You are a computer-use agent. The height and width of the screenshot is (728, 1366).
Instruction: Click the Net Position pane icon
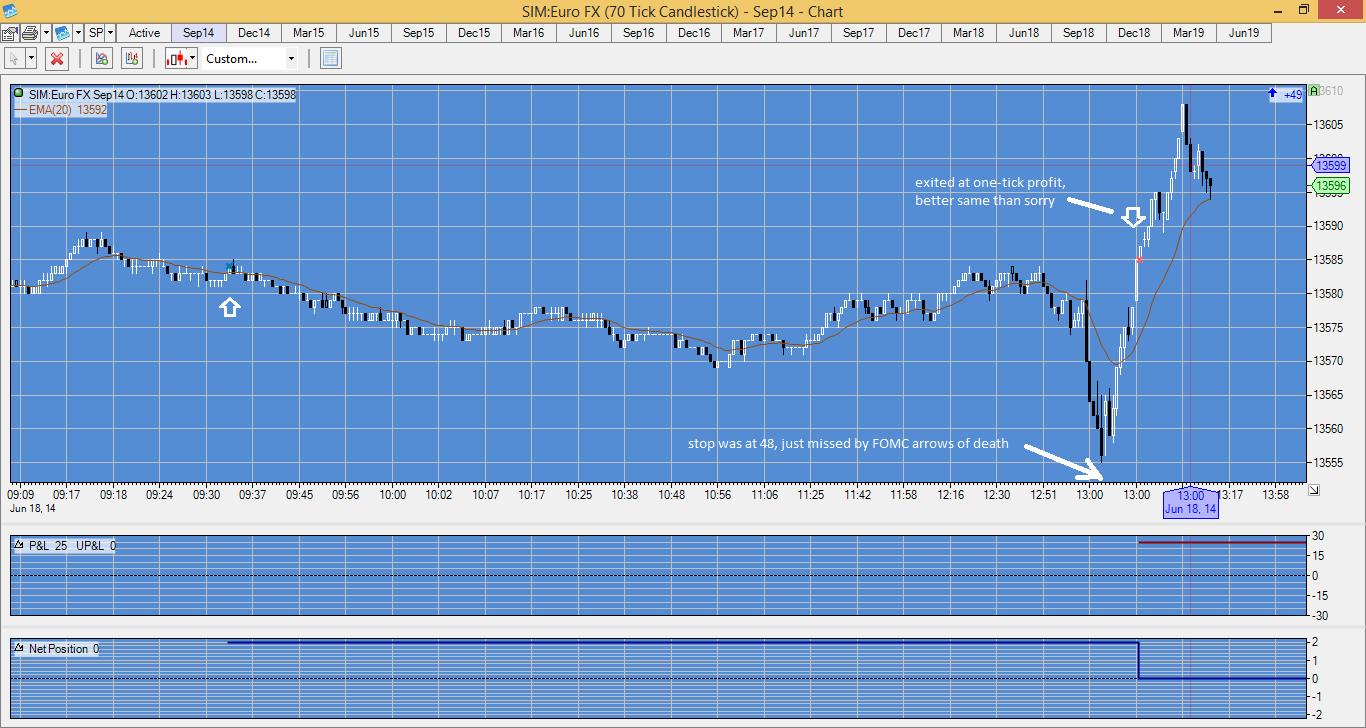coord(18,648)
